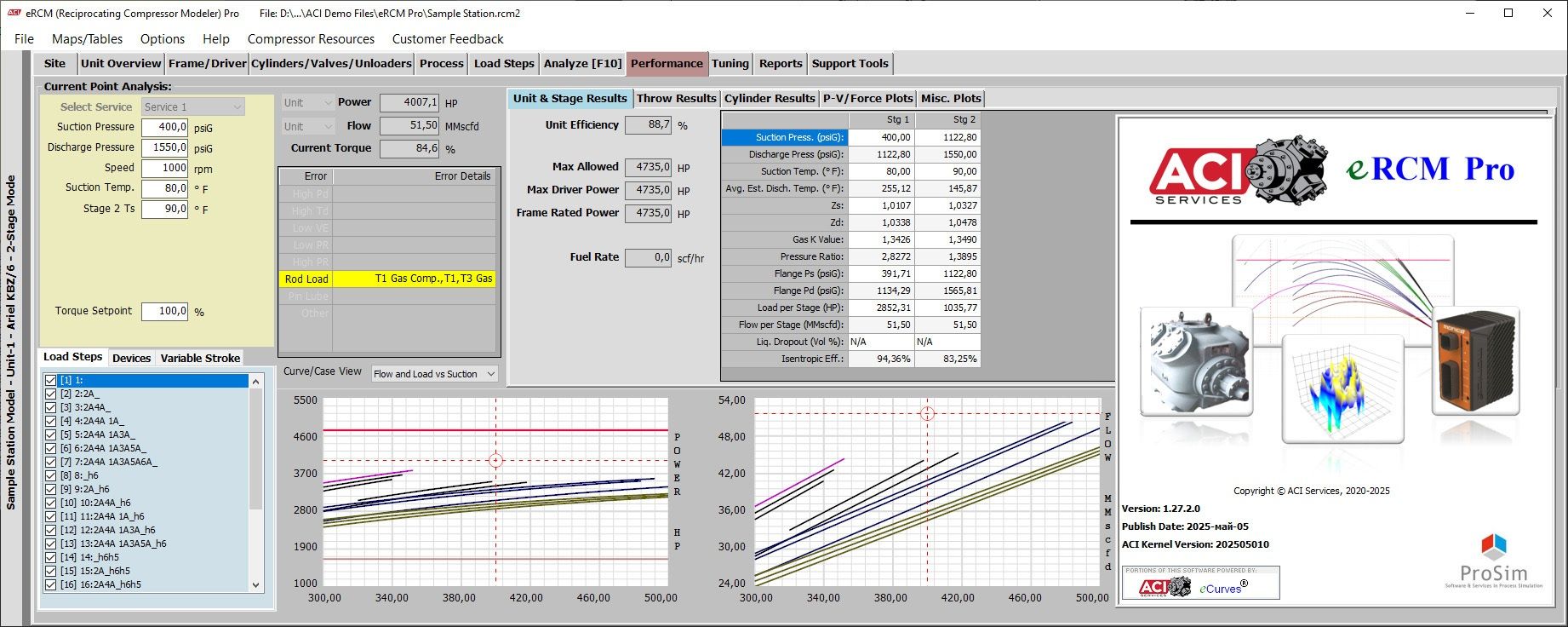This screenshot has width=1568, height=627.
Task: Click the operating point marker on flow chart
Action: click(x=927, y=414)
